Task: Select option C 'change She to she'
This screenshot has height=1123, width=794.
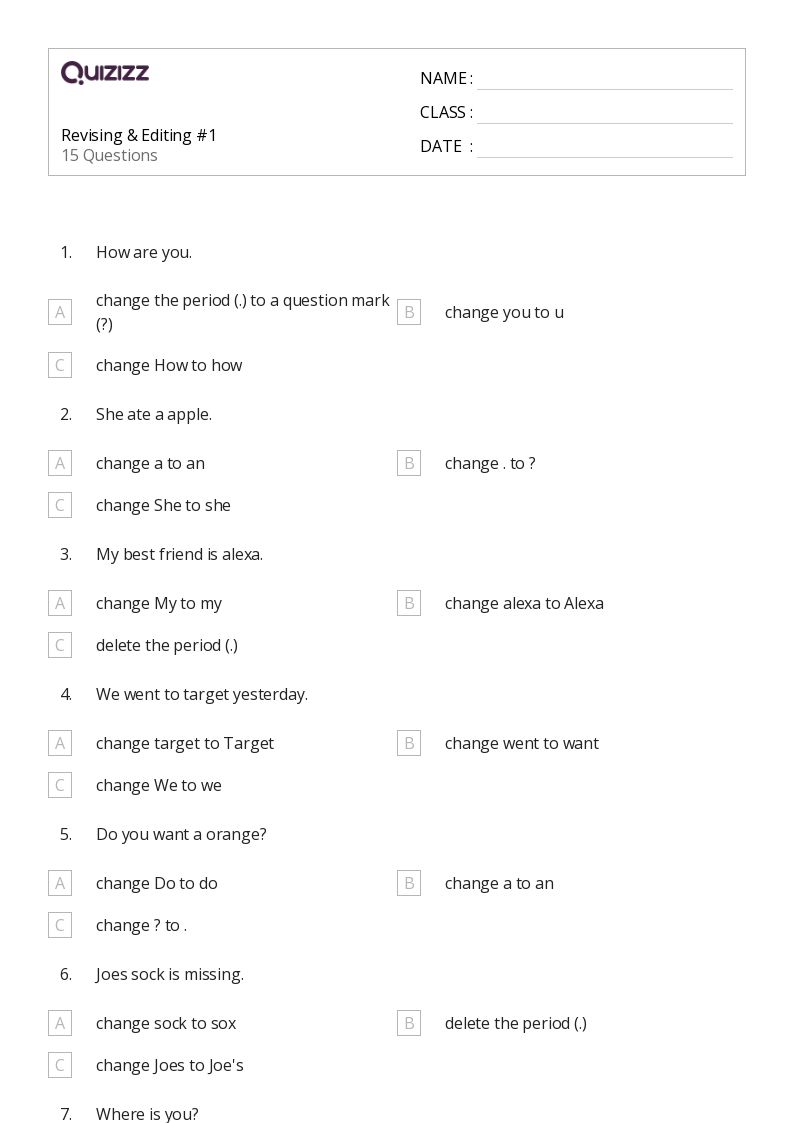Action: coord(60,505)
